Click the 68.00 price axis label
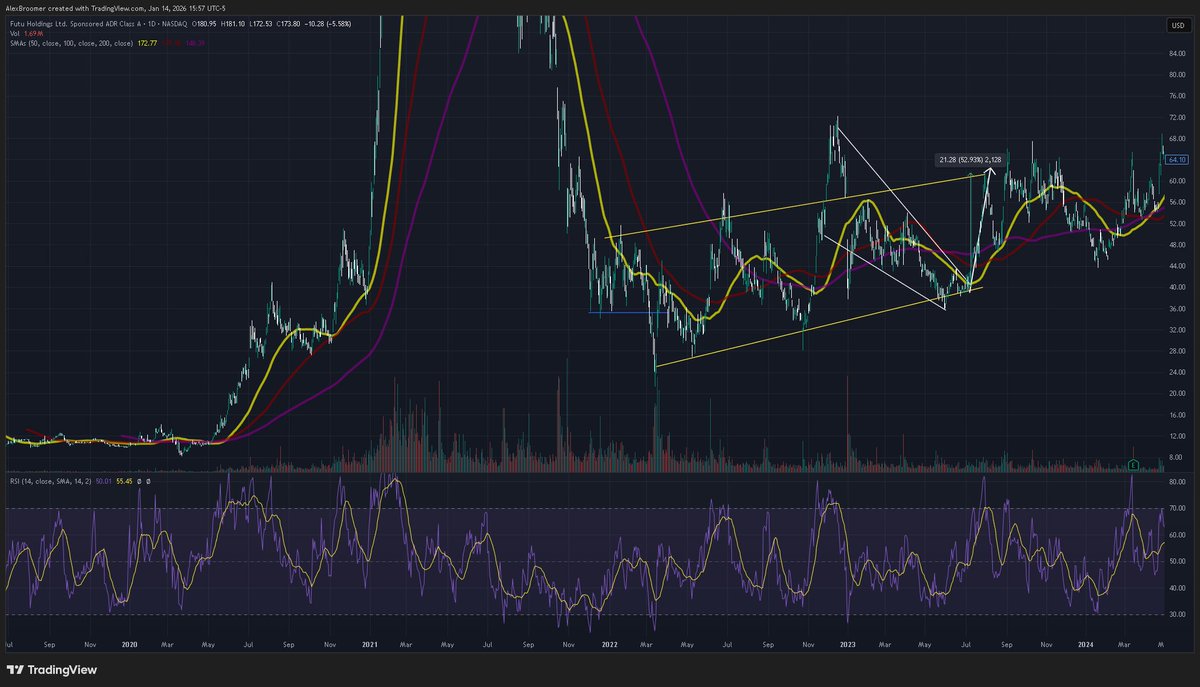Viewport: 1200px width, 687px height. click(1176, 138)
